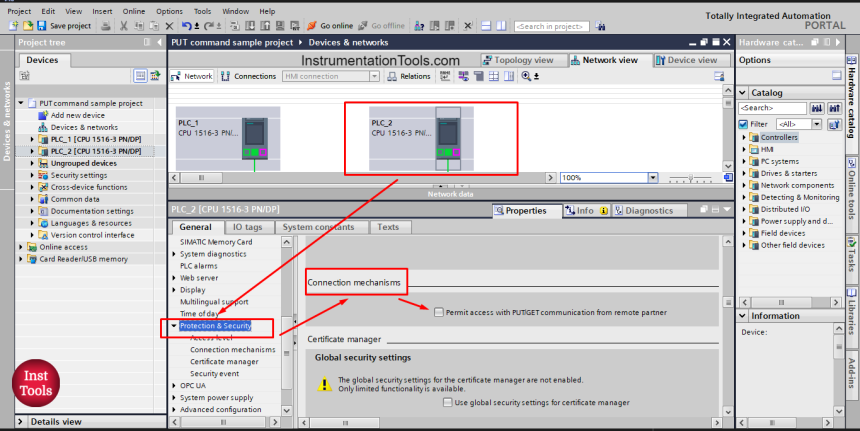Screen dimensions: 860x431
Task: Collapse the Project tree with arrow icon
Action: [159, 42]
